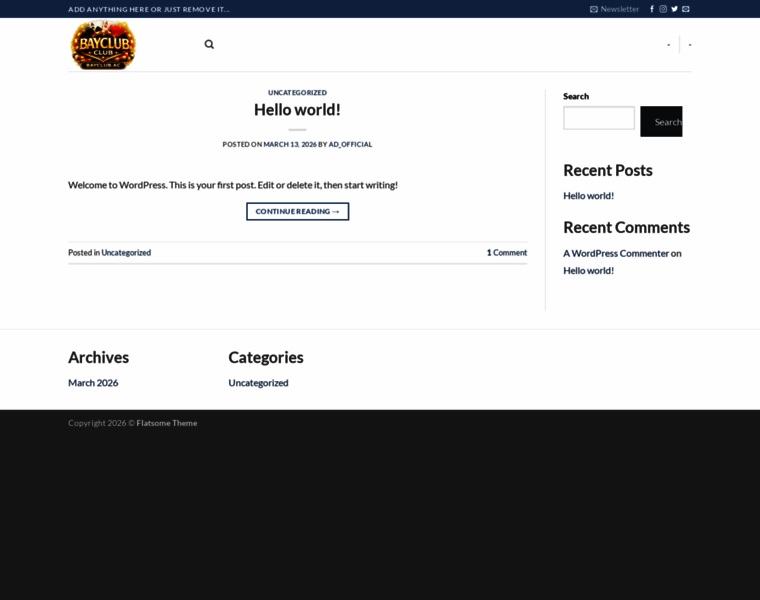Open the Uncategorized label above the title
Image resolution: width=760 pixels, height=600 pixels.
pyautogui.click(x=297, y=92)
